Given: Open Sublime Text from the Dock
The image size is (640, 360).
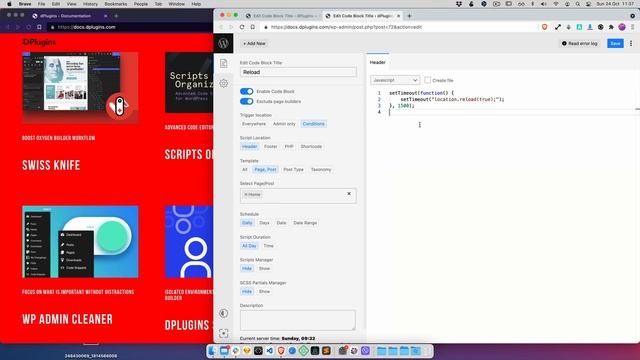Looking at the screenshot, I should tap(326, 351).
